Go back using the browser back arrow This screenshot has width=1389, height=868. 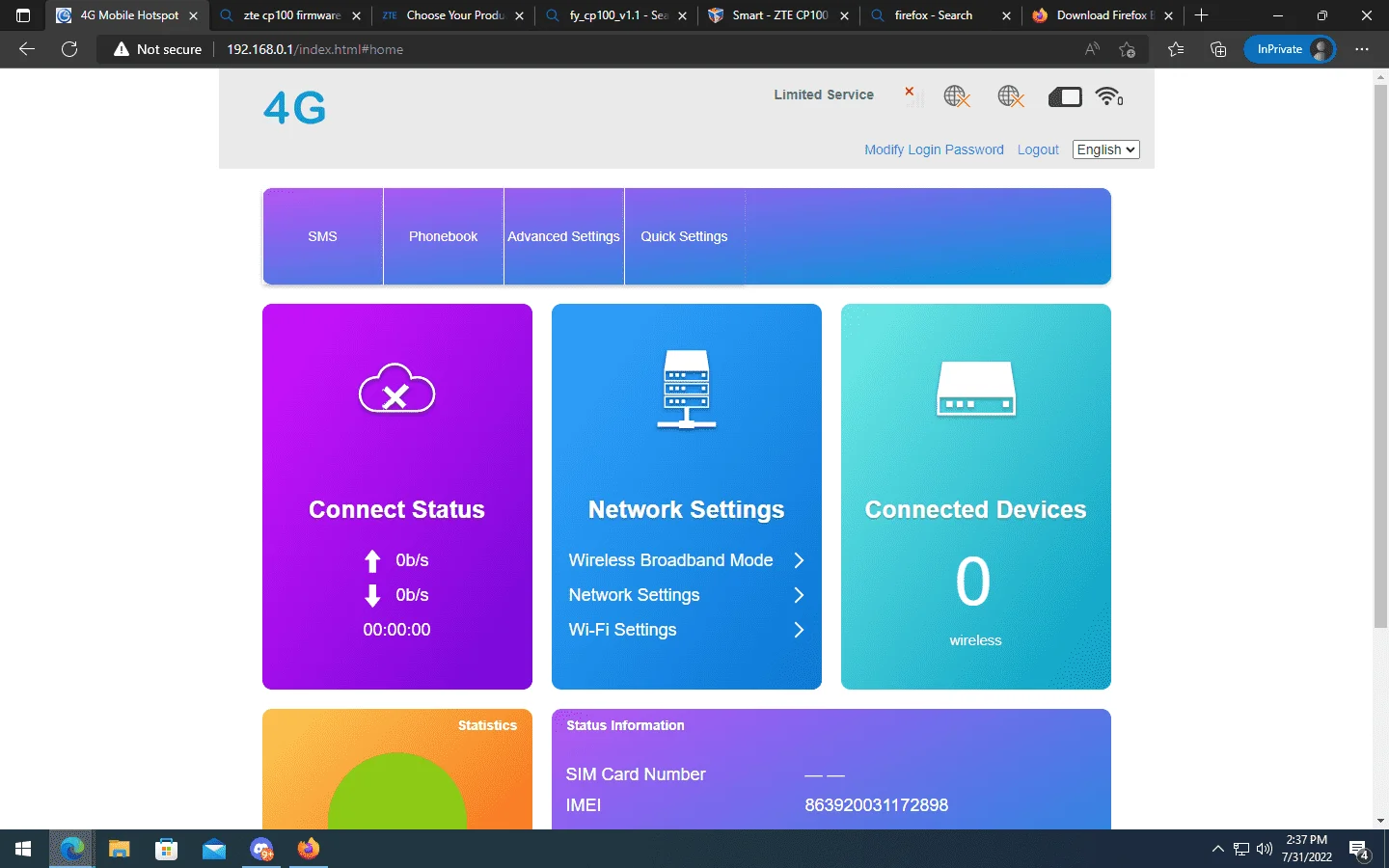tap(27, 49)
